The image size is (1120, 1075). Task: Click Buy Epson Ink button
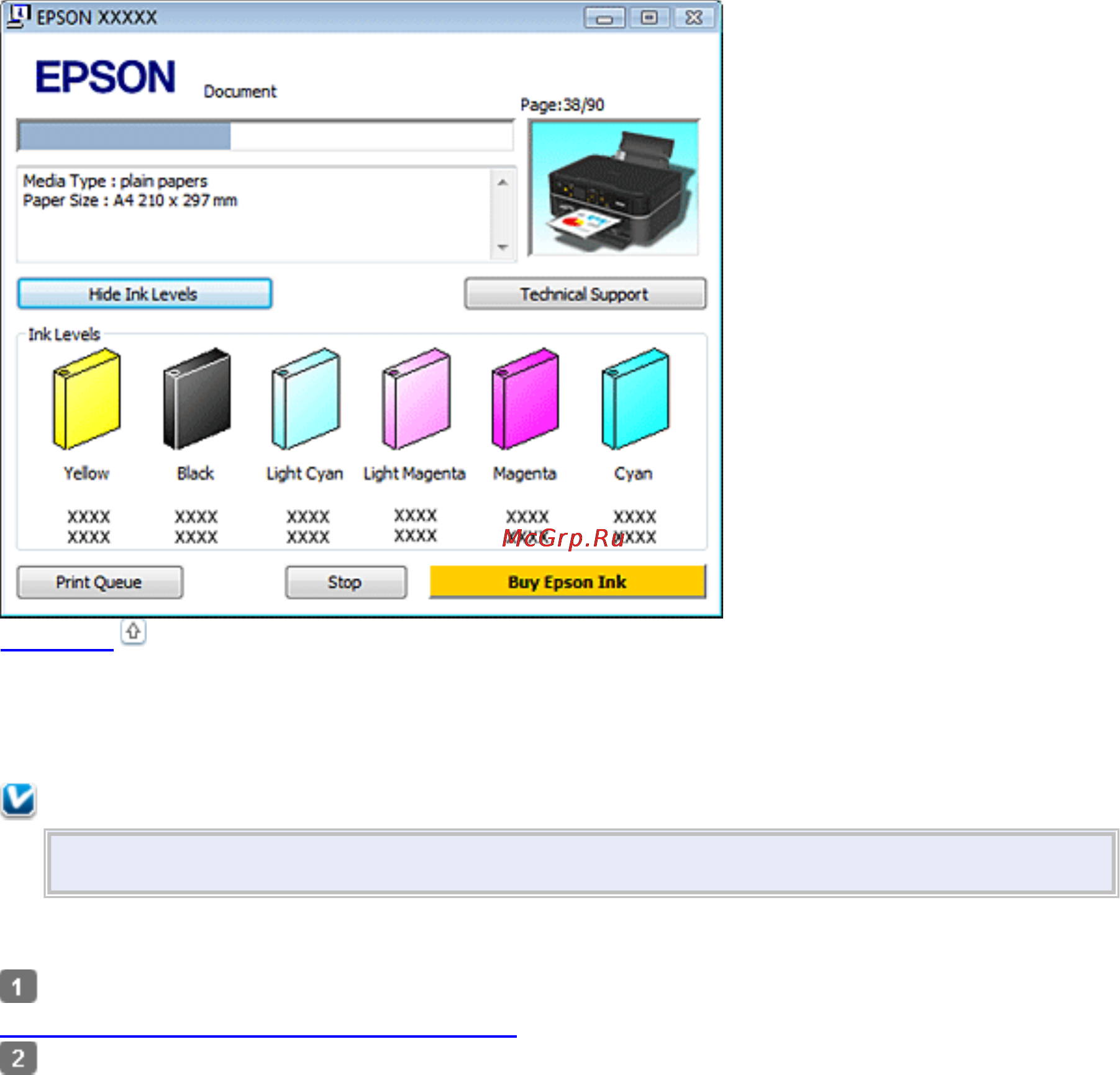(568, 582)
